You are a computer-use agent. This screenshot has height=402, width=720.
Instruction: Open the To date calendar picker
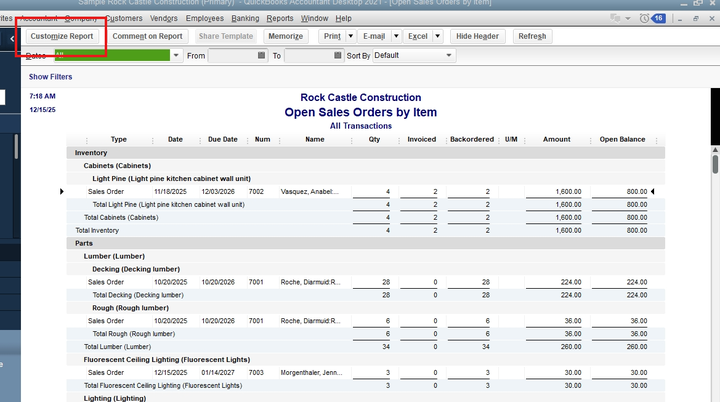click(x=338, y=55)
